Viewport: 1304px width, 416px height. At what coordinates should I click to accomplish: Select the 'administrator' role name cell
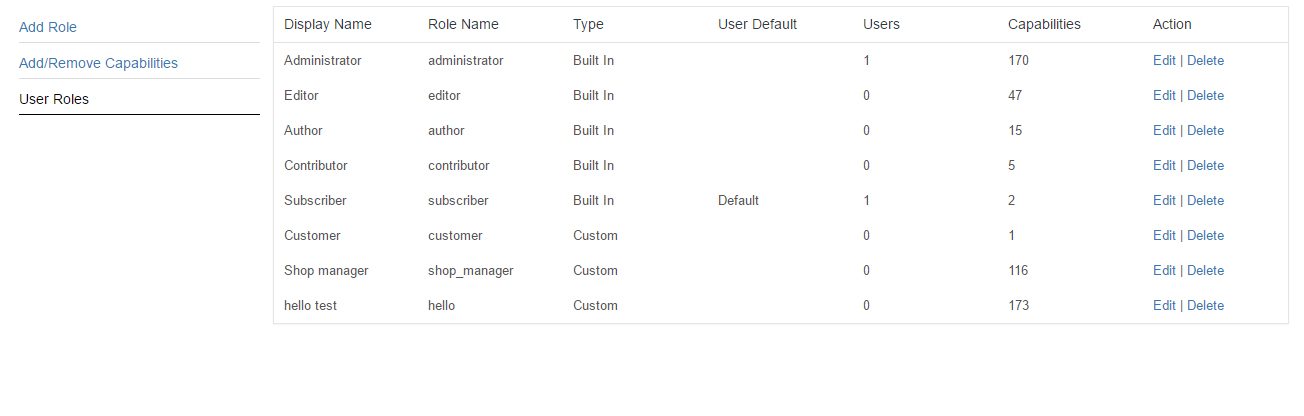pos(466,60)
